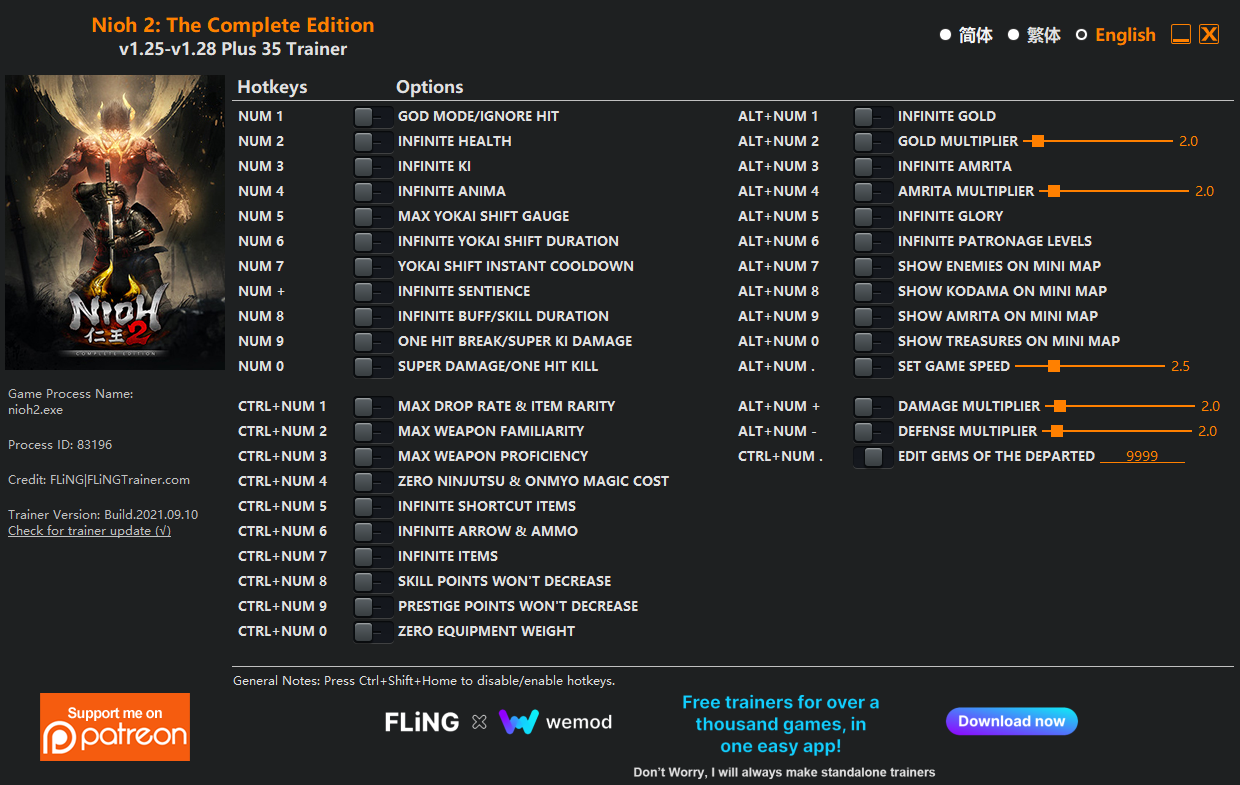Click the WeMod logo in banner

click(x=555, y=722)
